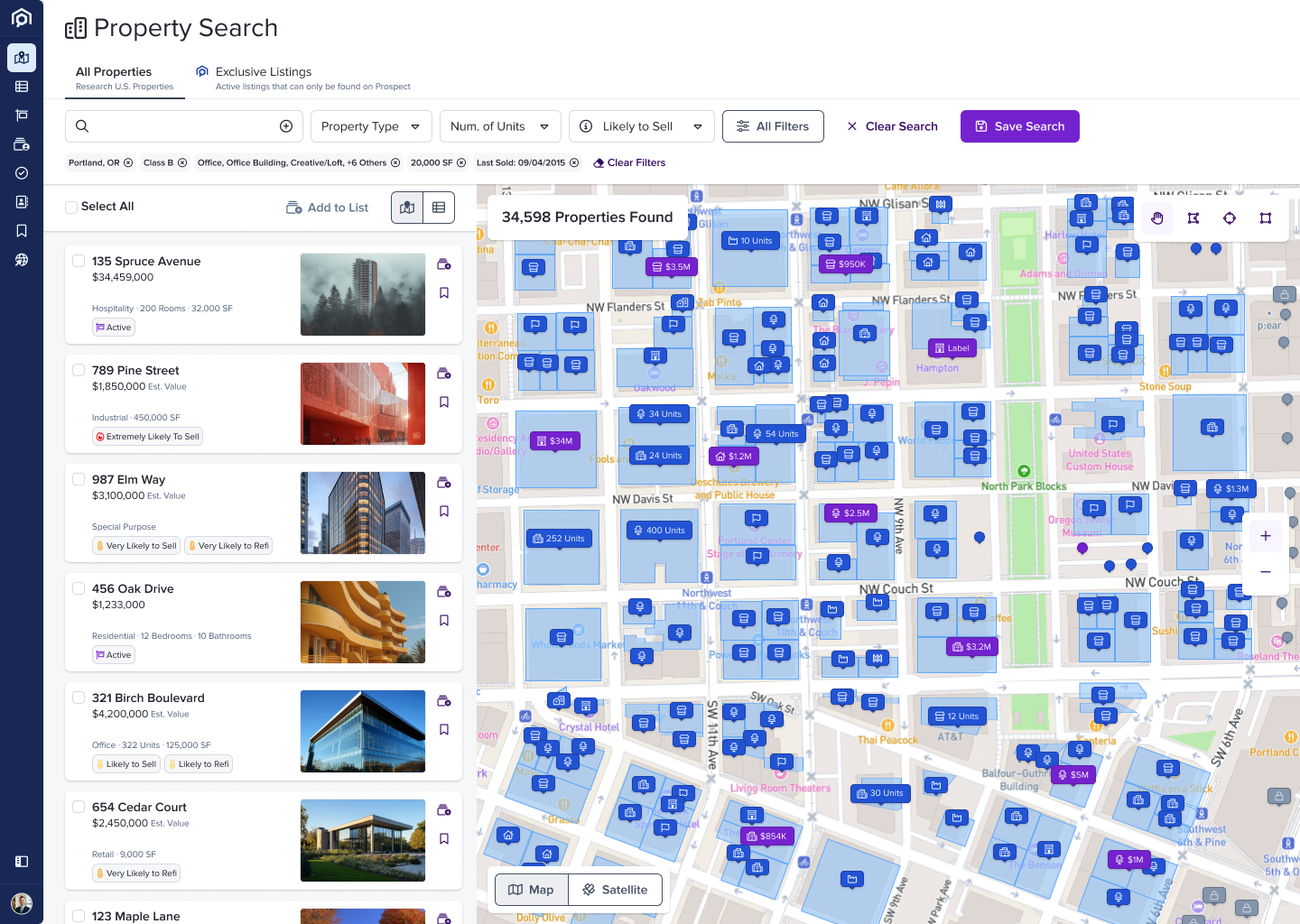Switch map to Map view
The image size is (1300, 924).
[532, 890]
